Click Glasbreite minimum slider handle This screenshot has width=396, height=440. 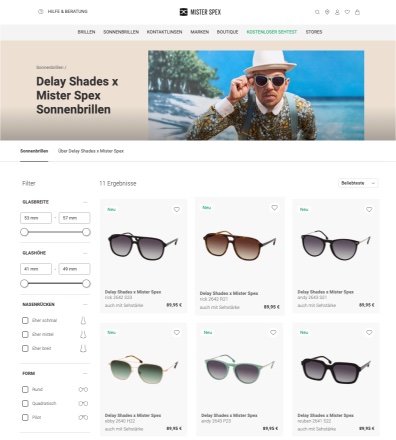[x=24, y=232]
